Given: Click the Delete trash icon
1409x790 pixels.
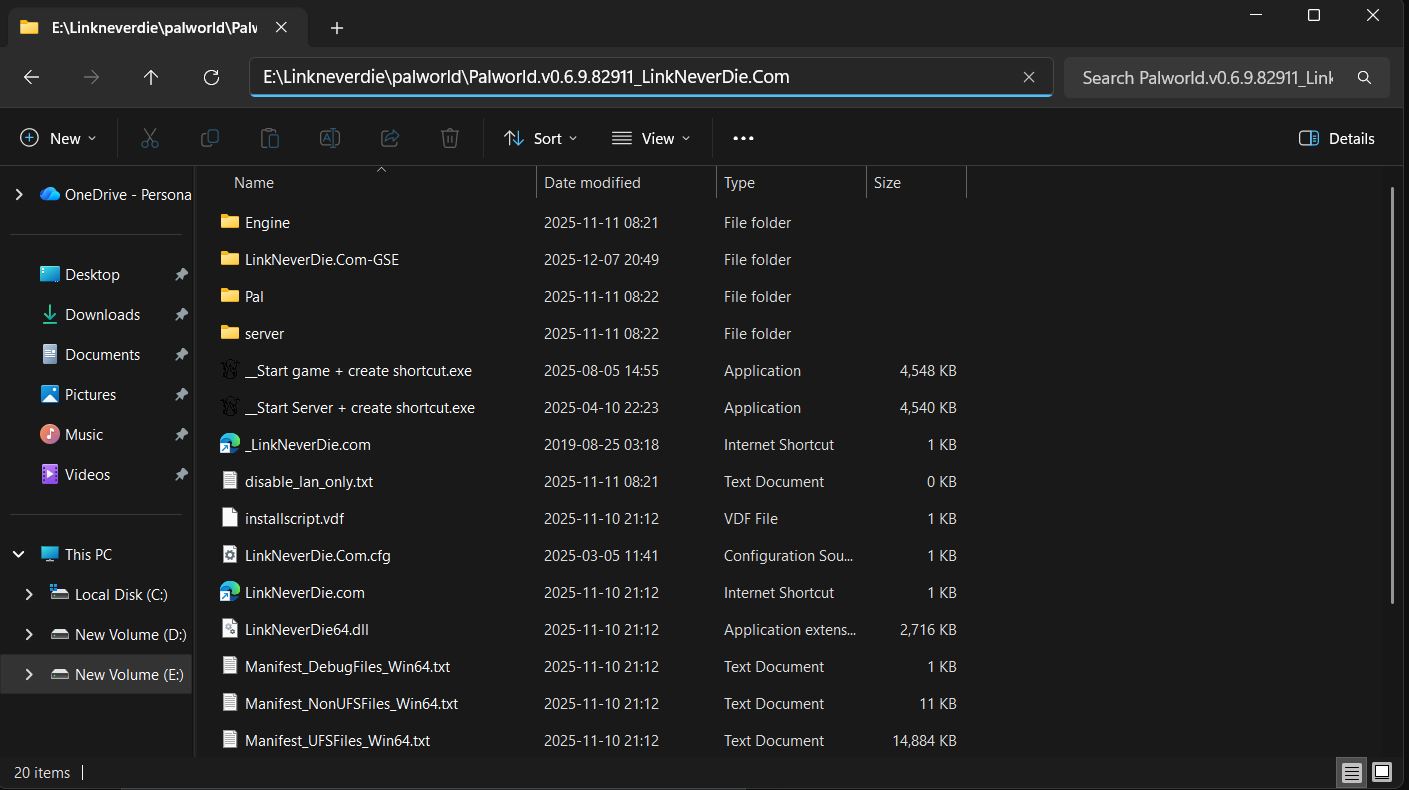Looking at the screenshot, I should [450, 138].
